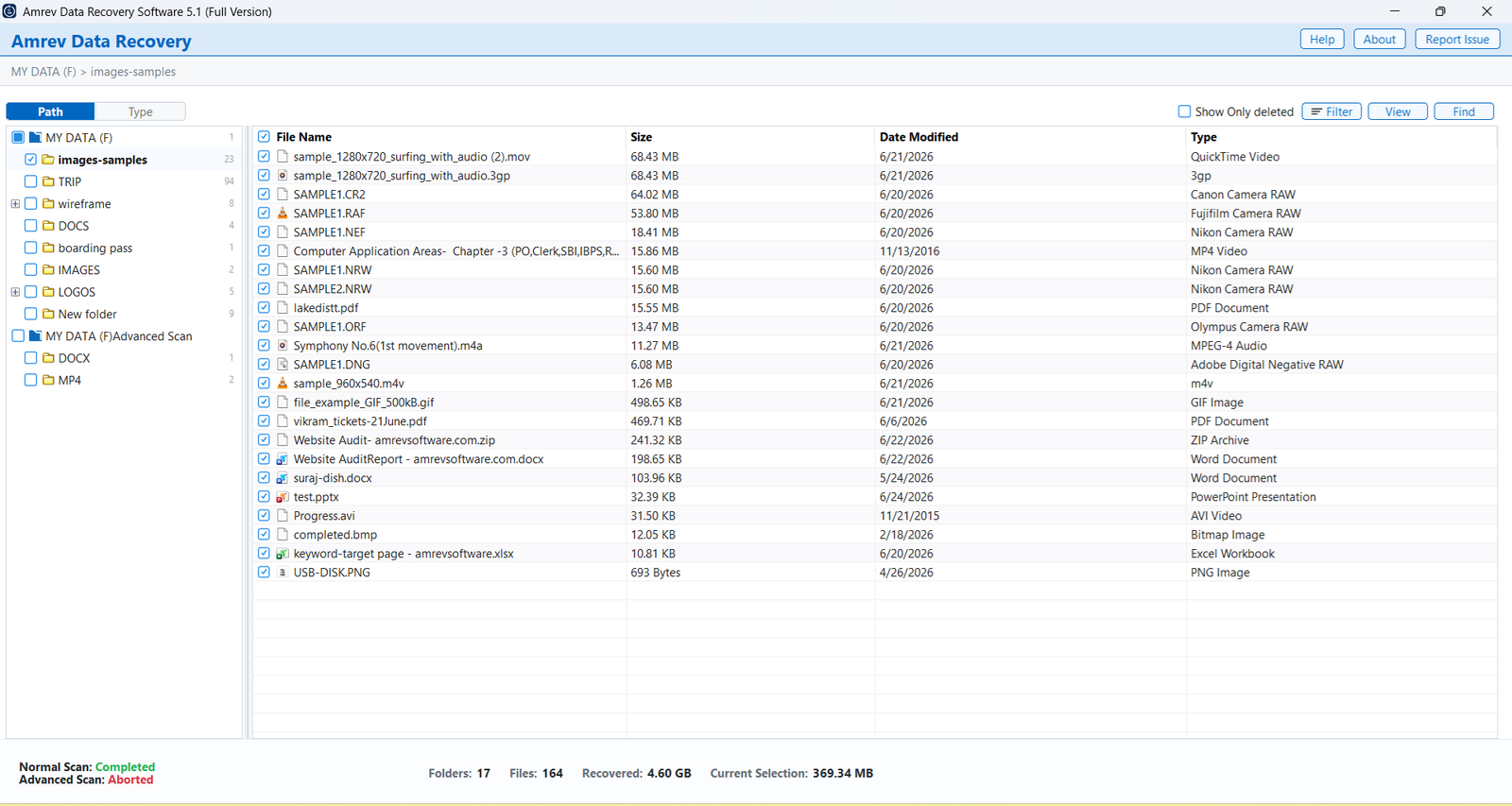The image size is (1512, 806).
Task: Click the folder icon of TRIP
Action: pos(48,181)
